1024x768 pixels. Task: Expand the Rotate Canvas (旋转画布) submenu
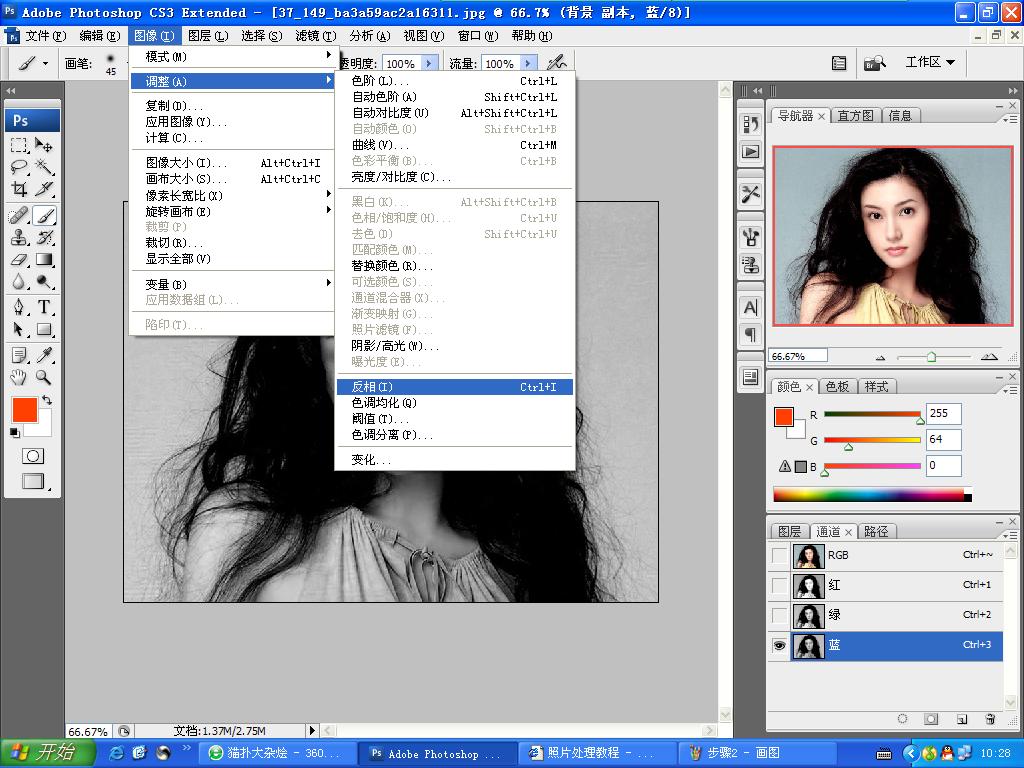click(232, 211)
